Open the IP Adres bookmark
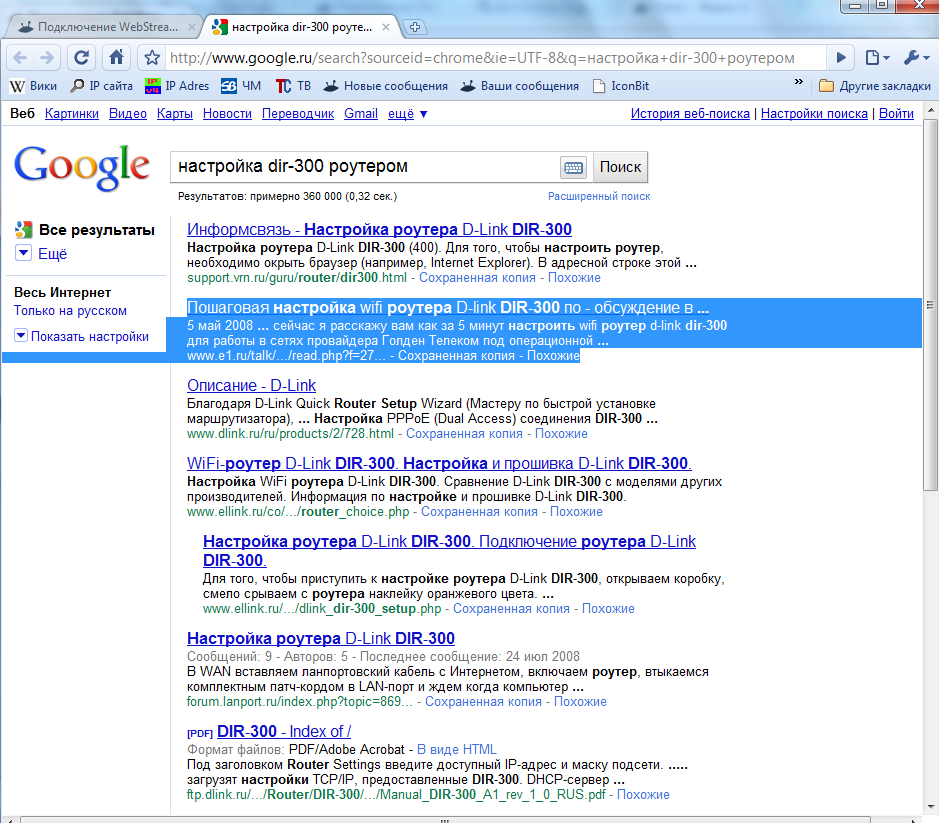939x823 pixels. point(177,86)
